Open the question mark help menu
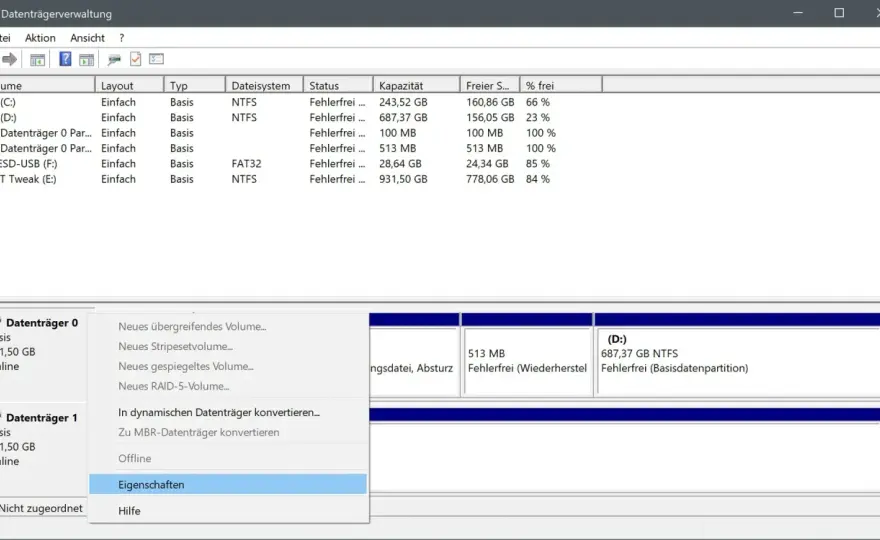The height and width of the screenshot is (540, 880). [x=121, y=38]
